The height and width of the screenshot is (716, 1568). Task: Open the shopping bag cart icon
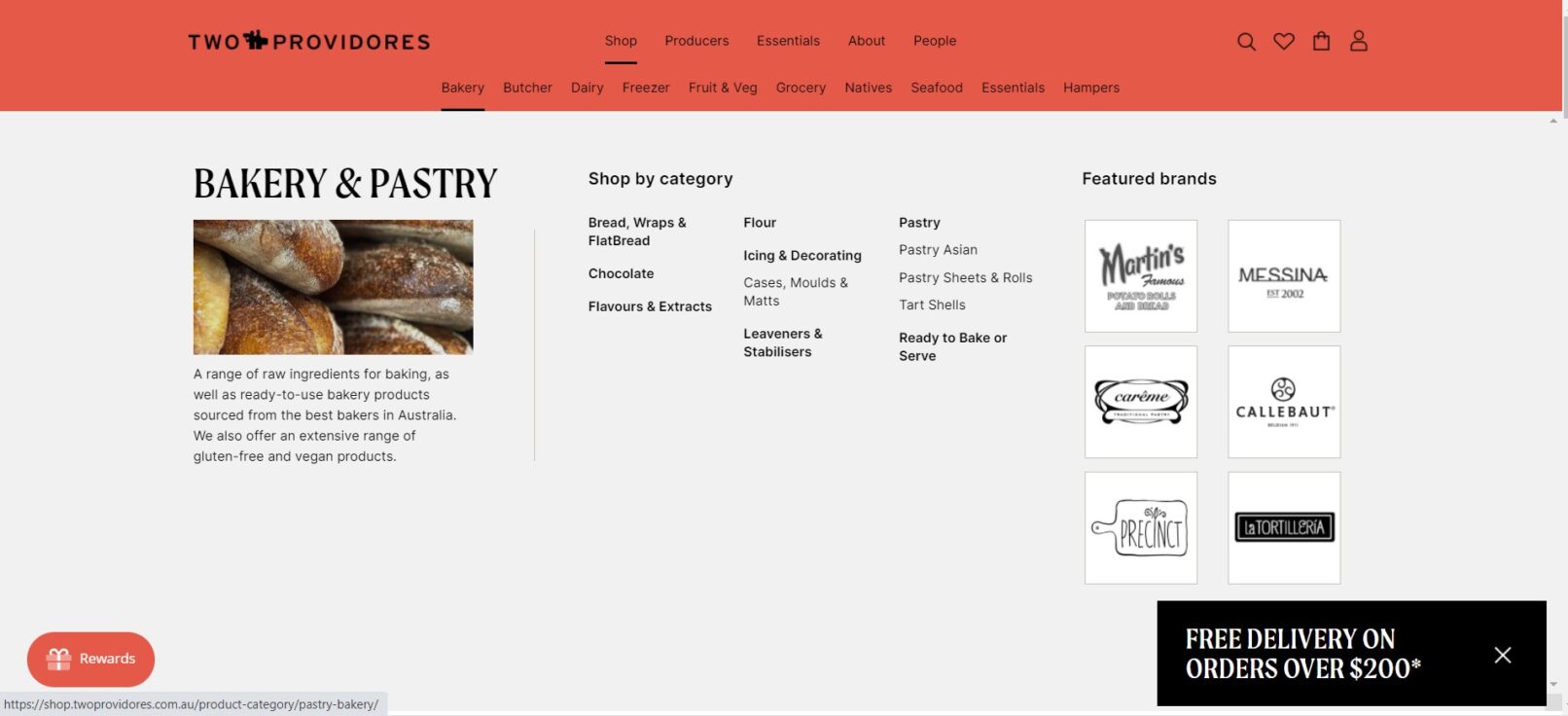[1321, 41]
